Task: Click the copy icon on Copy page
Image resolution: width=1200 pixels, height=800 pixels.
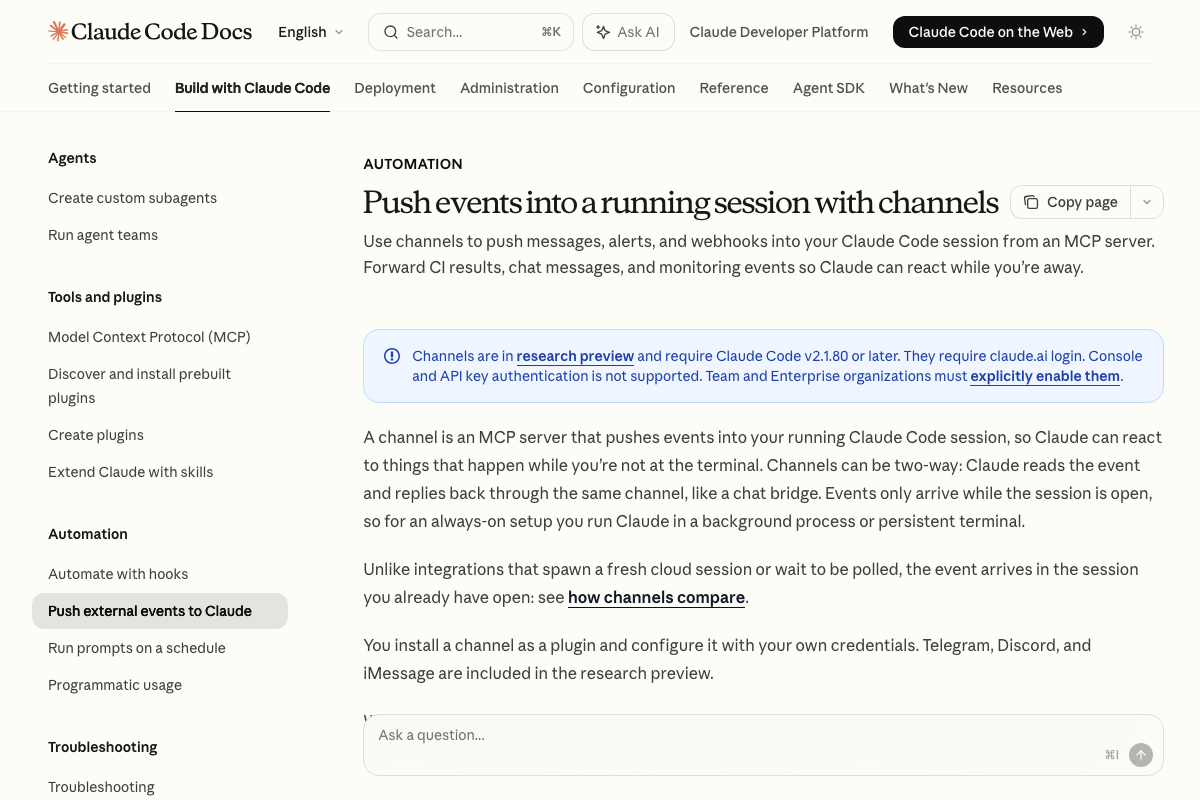Action: (1031, 202)
